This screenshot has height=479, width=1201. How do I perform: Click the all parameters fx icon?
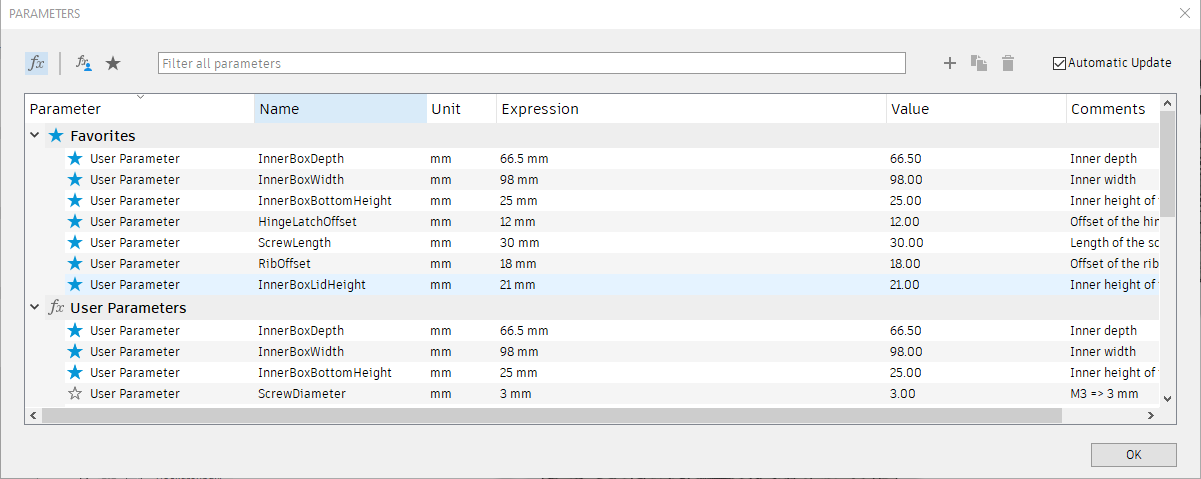tap(36, 63)
